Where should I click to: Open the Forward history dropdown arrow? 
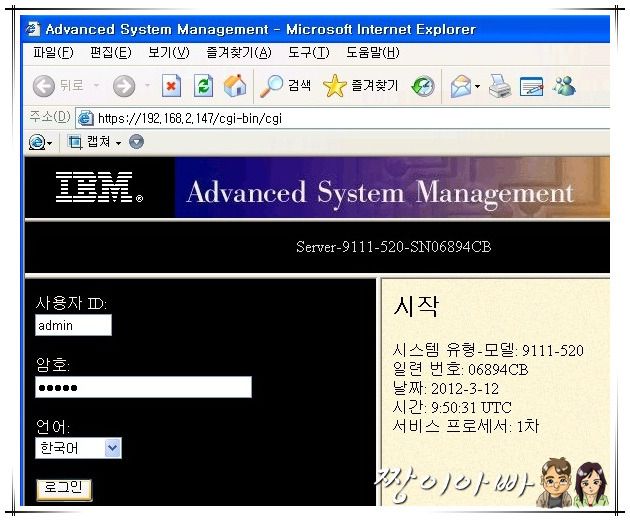click(147, 85)
